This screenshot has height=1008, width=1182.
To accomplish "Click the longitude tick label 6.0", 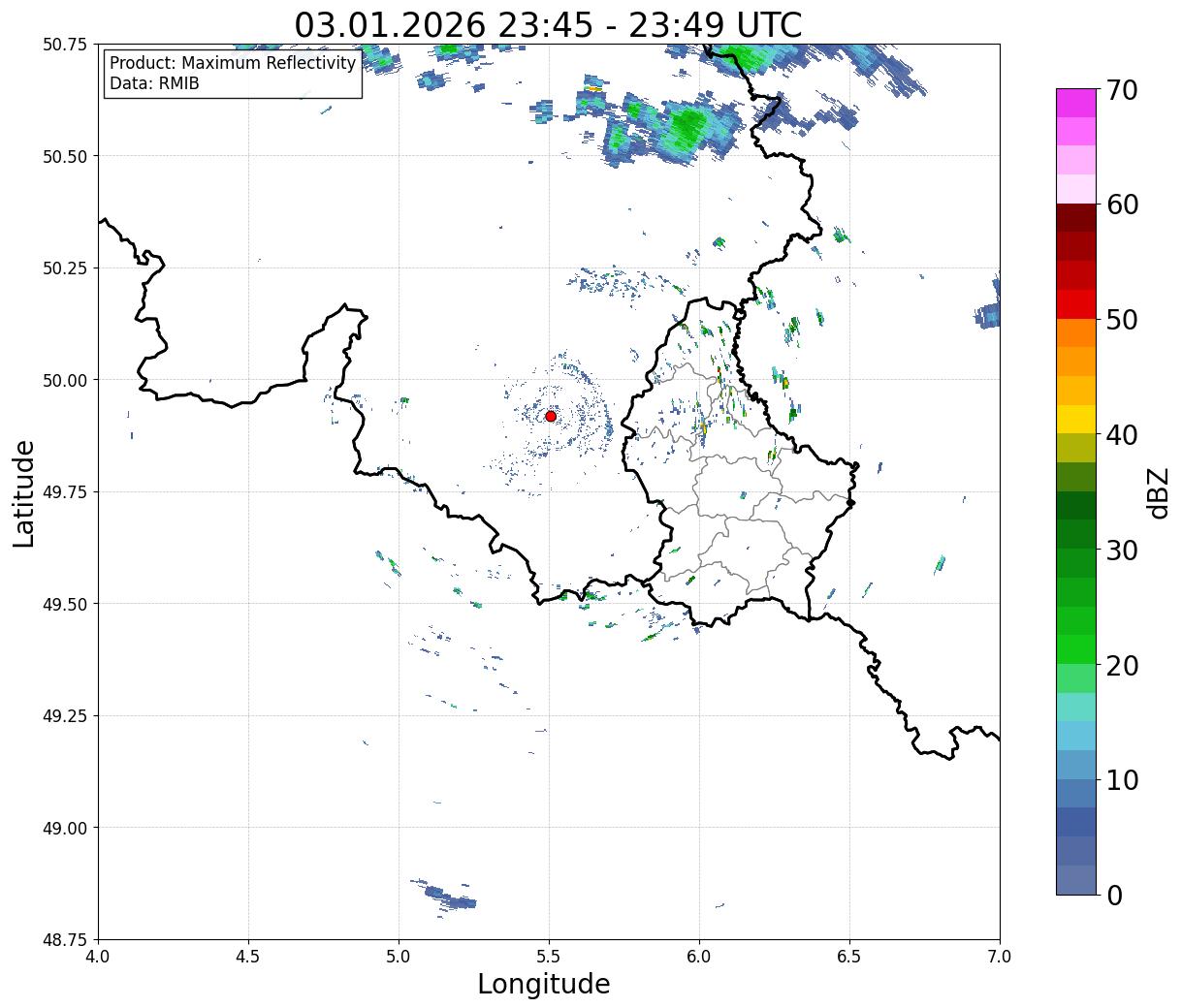I will 699,957.
